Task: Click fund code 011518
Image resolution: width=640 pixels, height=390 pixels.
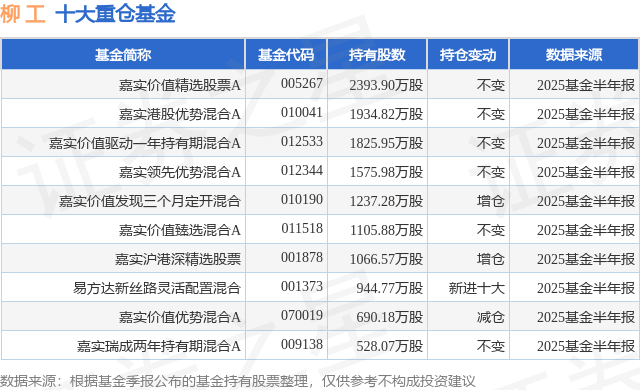Action: point(302,228)
